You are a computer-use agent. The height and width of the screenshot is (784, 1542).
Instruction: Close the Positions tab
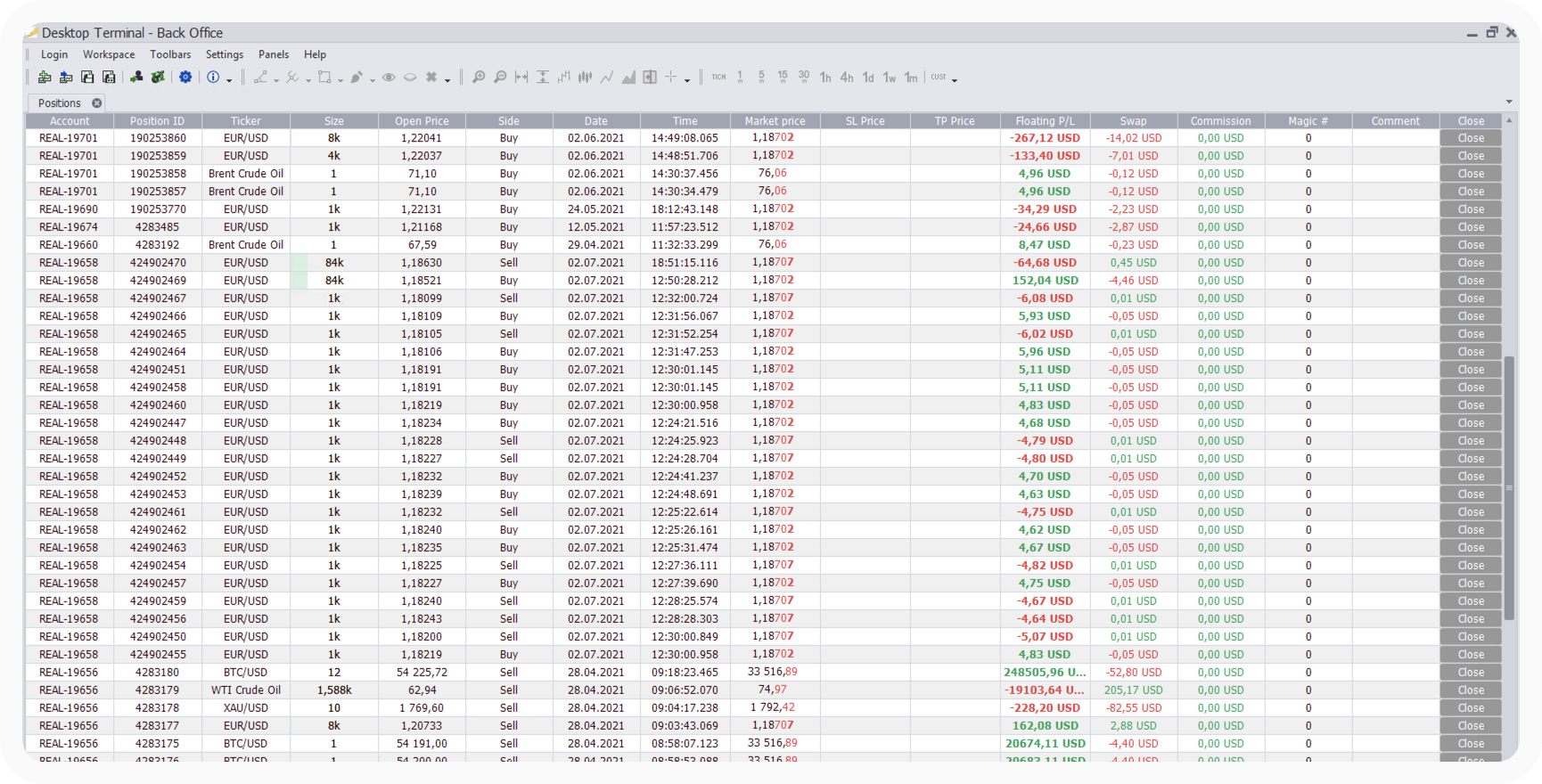[x=97, y=103]
